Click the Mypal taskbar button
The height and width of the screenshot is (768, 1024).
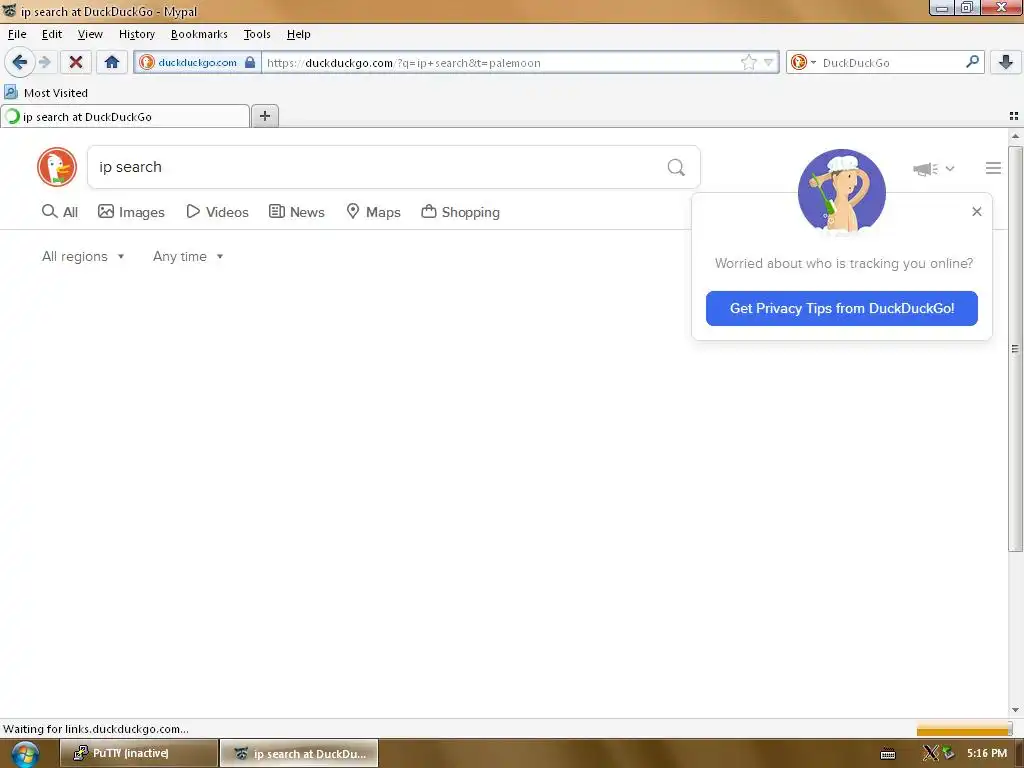pos(299,754)
